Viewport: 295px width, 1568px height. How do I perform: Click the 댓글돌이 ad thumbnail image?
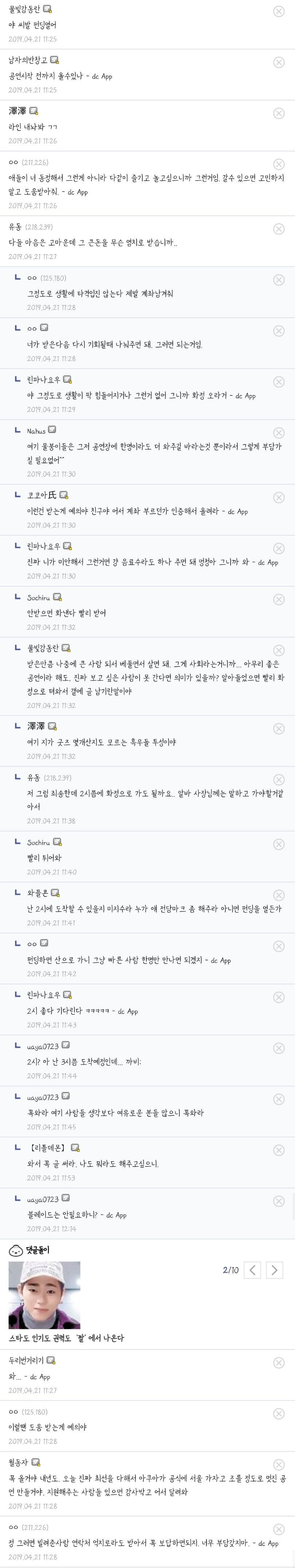pos(44,1294)
